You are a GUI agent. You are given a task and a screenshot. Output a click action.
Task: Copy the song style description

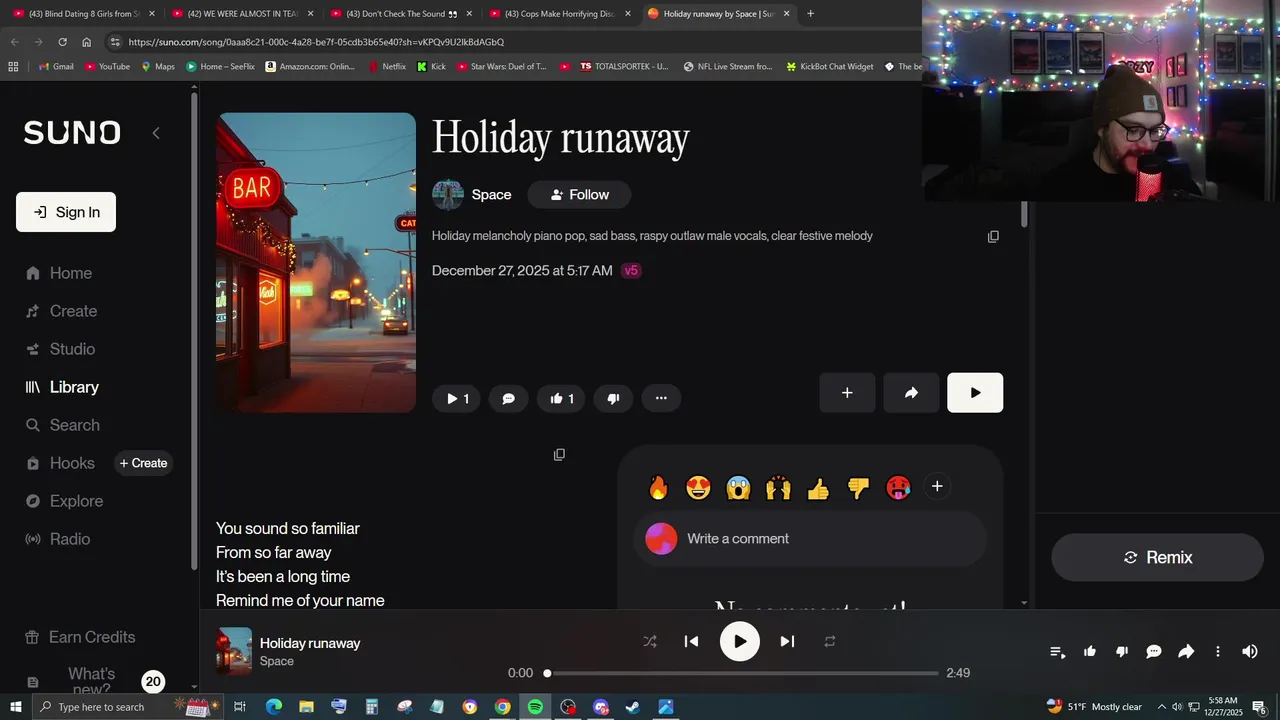coord(993,236)
